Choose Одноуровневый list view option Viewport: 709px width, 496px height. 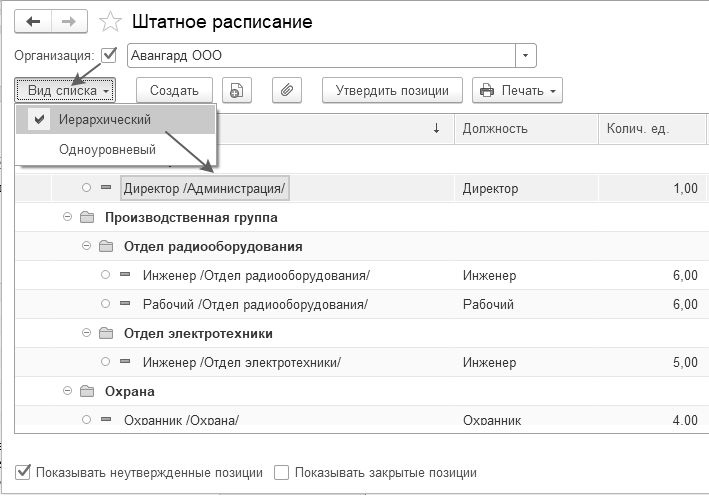[107, 150]
